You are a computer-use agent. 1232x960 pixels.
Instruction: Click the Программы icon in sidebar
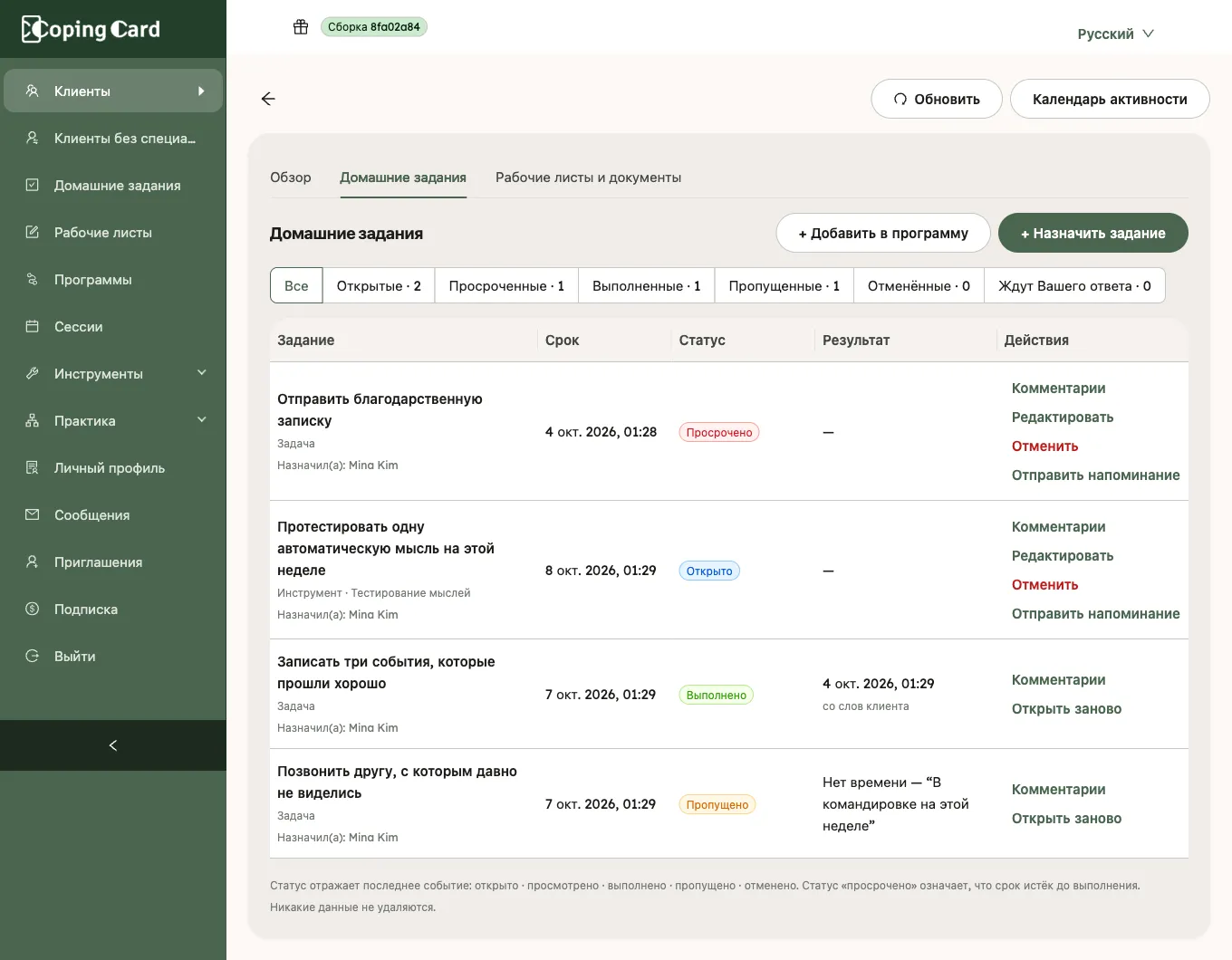tap(33, 279)
